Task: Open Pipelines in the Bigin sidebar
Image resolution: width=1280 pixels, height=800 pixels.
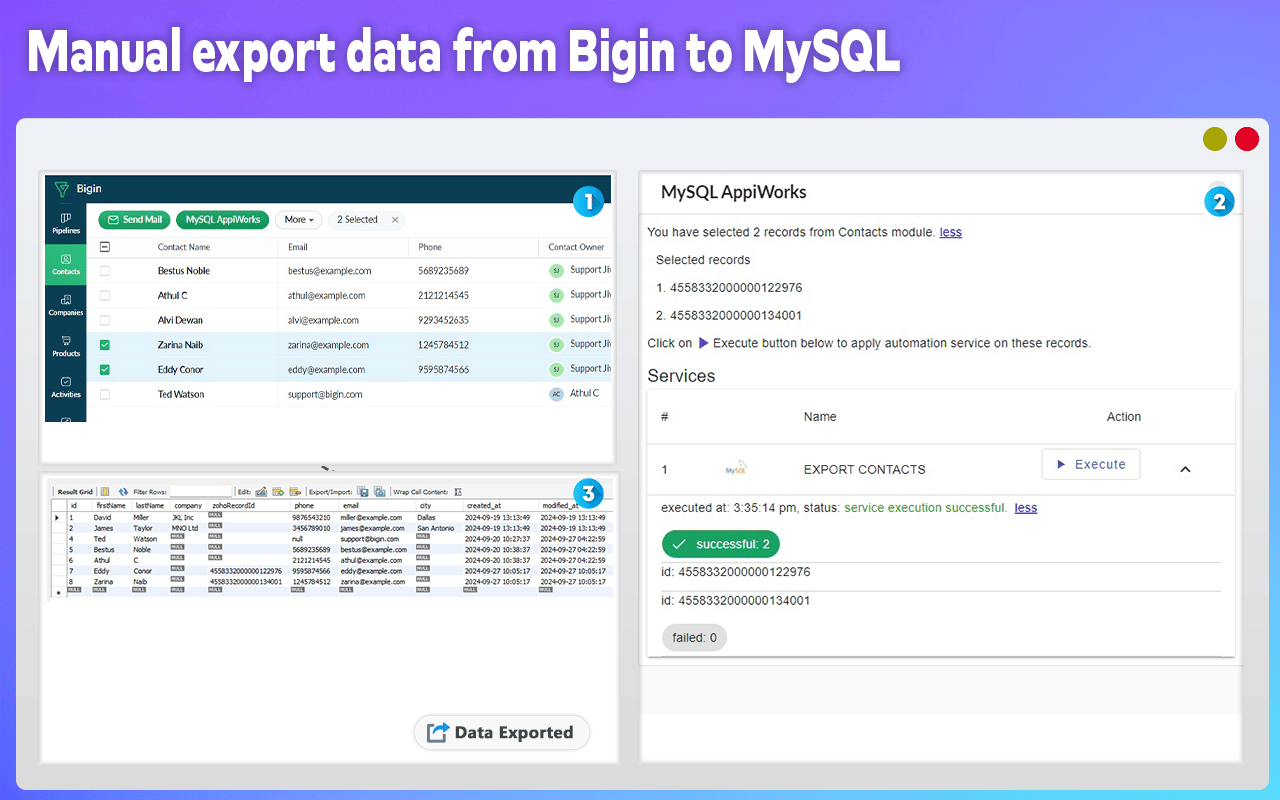Action: click(x=66, y=223)
